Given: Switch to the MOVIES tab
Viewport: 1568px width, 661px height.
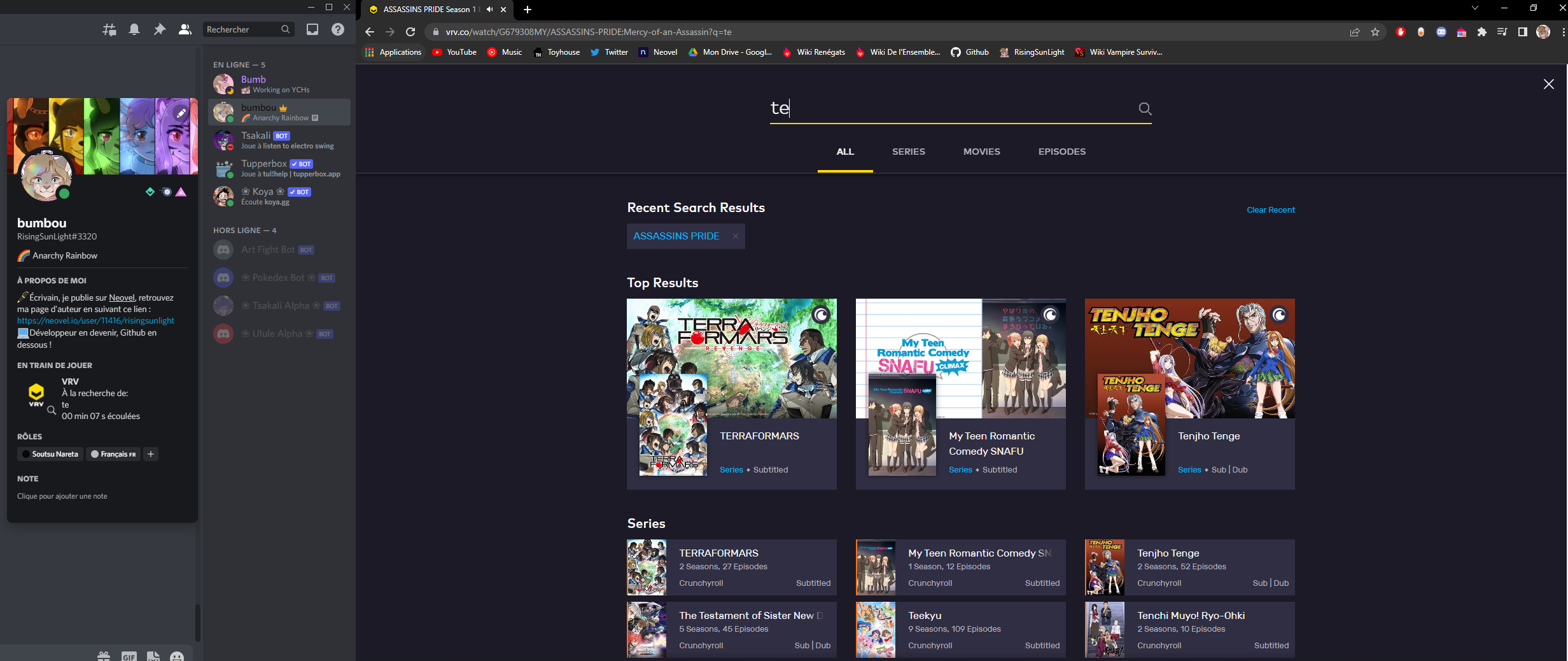Looking at the screenshot, I should point(981,152).
